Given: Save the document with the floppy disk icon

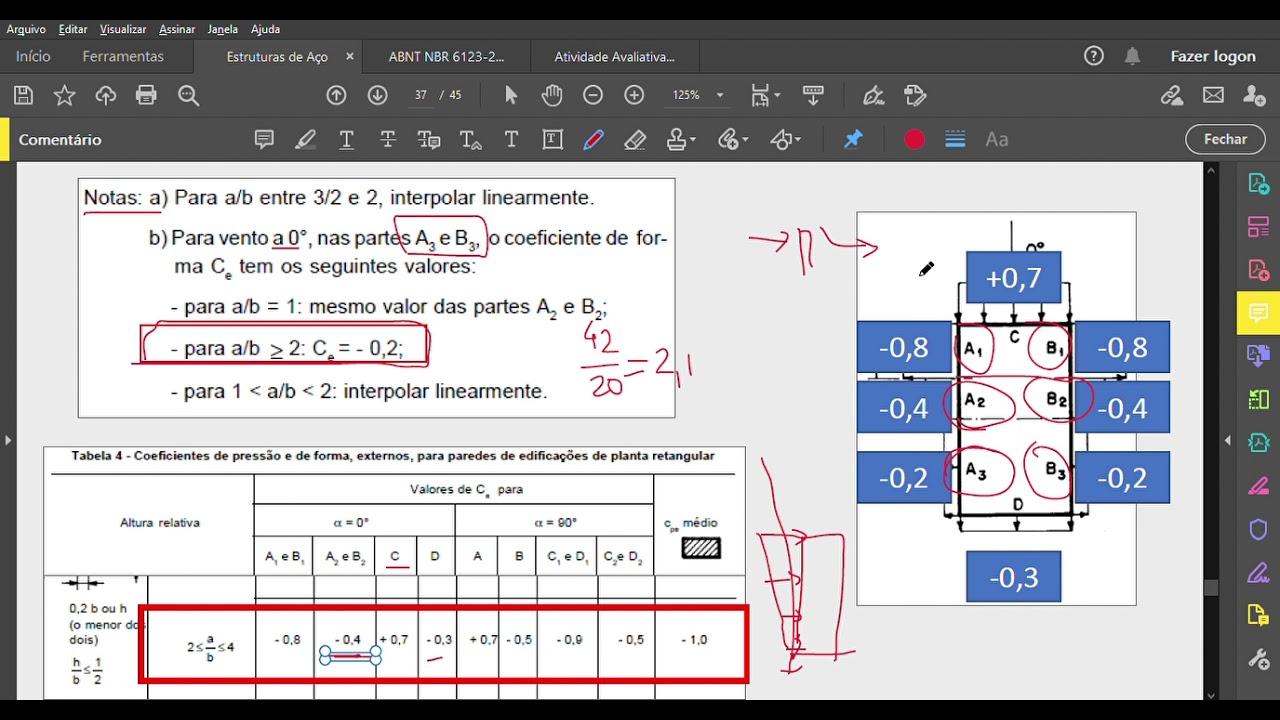Looking at the screenshot, I should (24, 96).
